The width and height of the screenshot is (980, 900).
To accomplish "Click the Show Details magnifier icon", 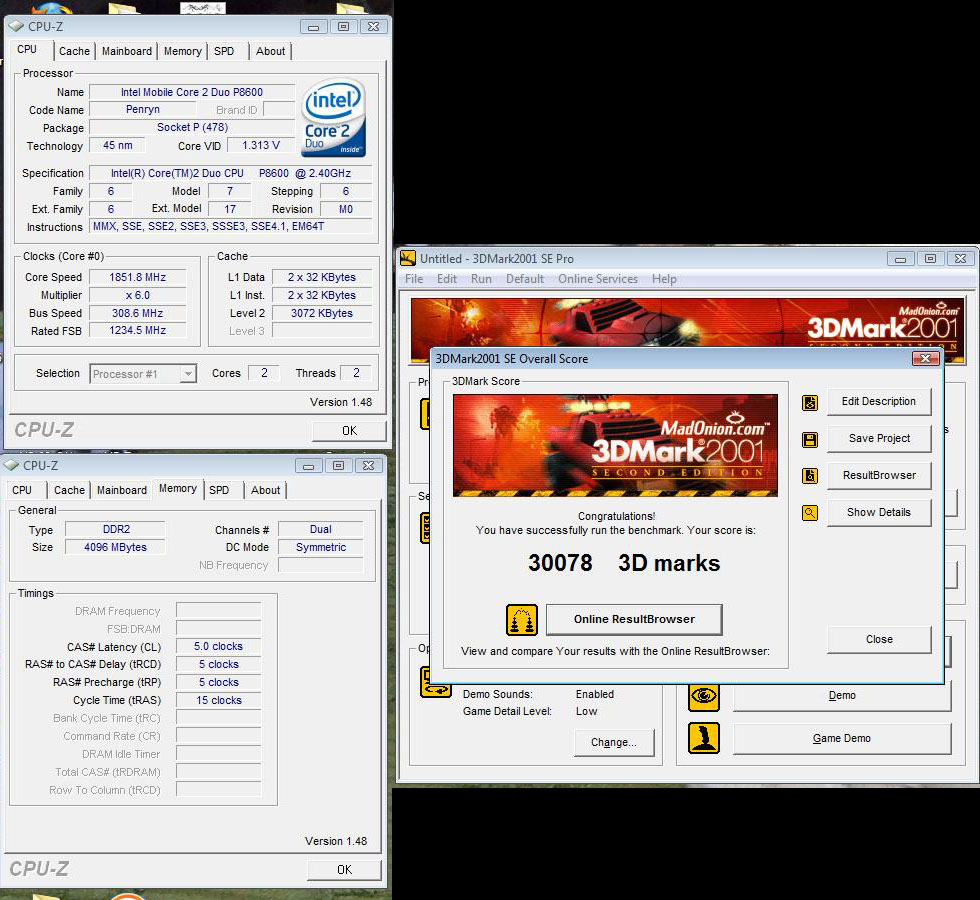I will (810, 513).
